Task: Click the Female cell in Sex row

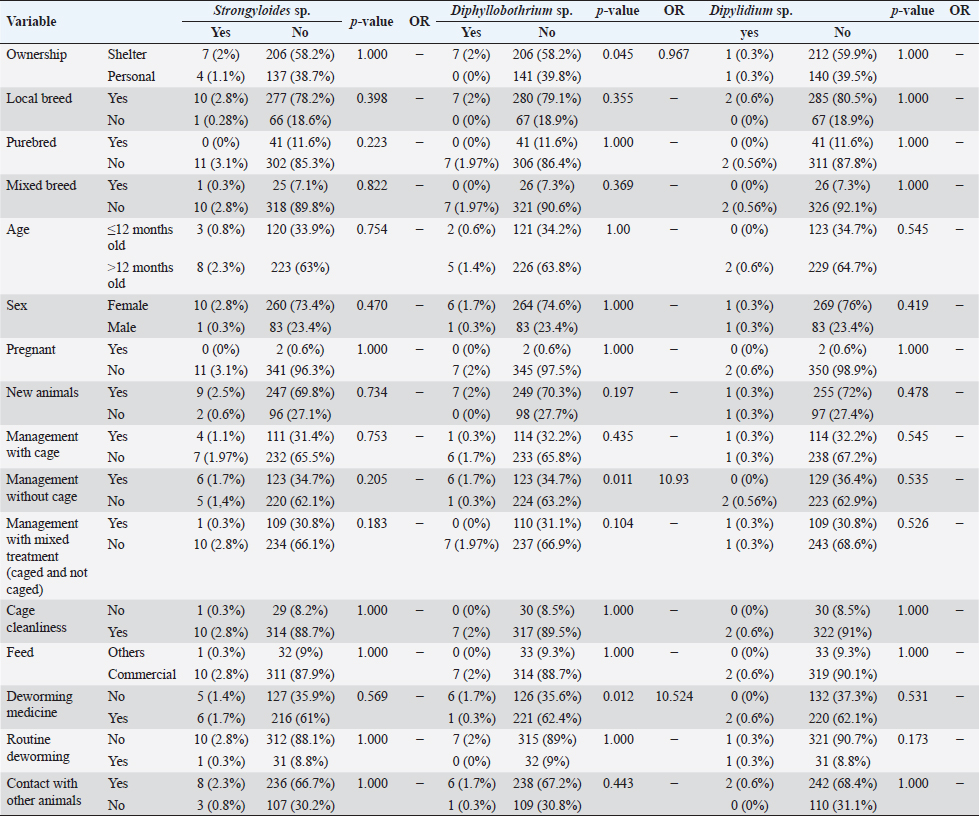Action: (x=127, y=306)
